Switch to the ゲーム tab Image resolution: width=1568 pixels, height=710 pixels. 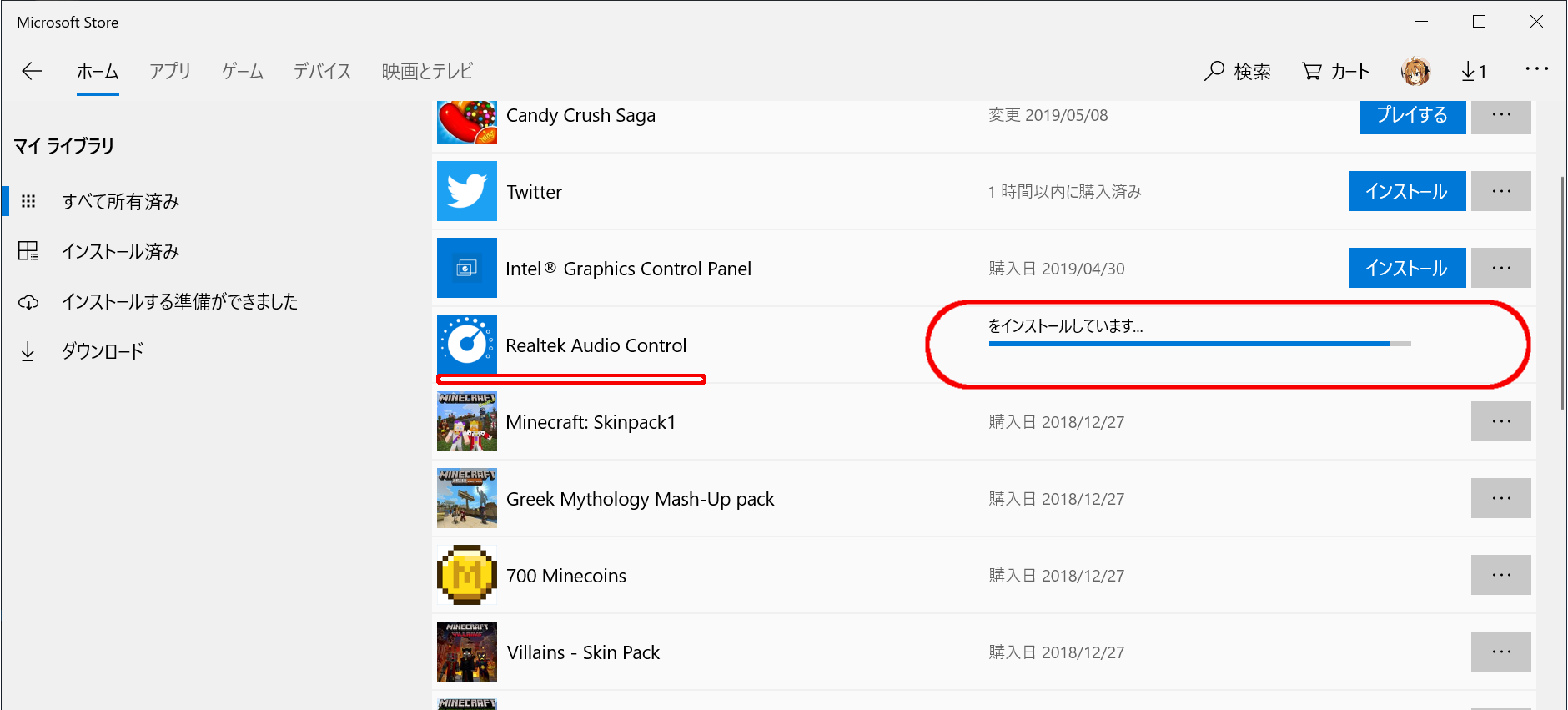point(243,72)
